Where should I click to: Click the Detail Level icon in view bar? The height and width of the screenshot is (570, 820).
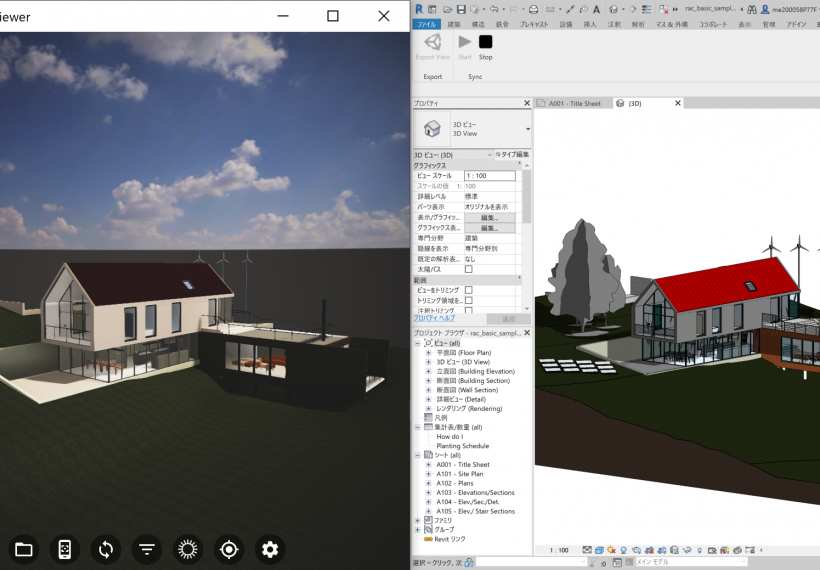(587, 550)
